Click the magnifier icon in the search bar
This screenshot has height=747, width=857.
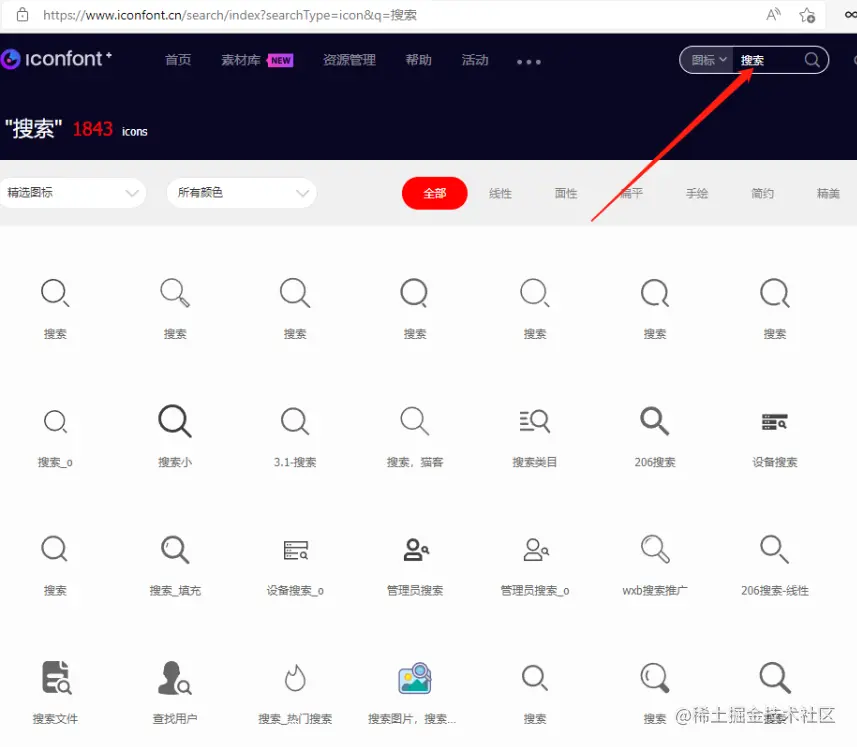coord(810,60)
